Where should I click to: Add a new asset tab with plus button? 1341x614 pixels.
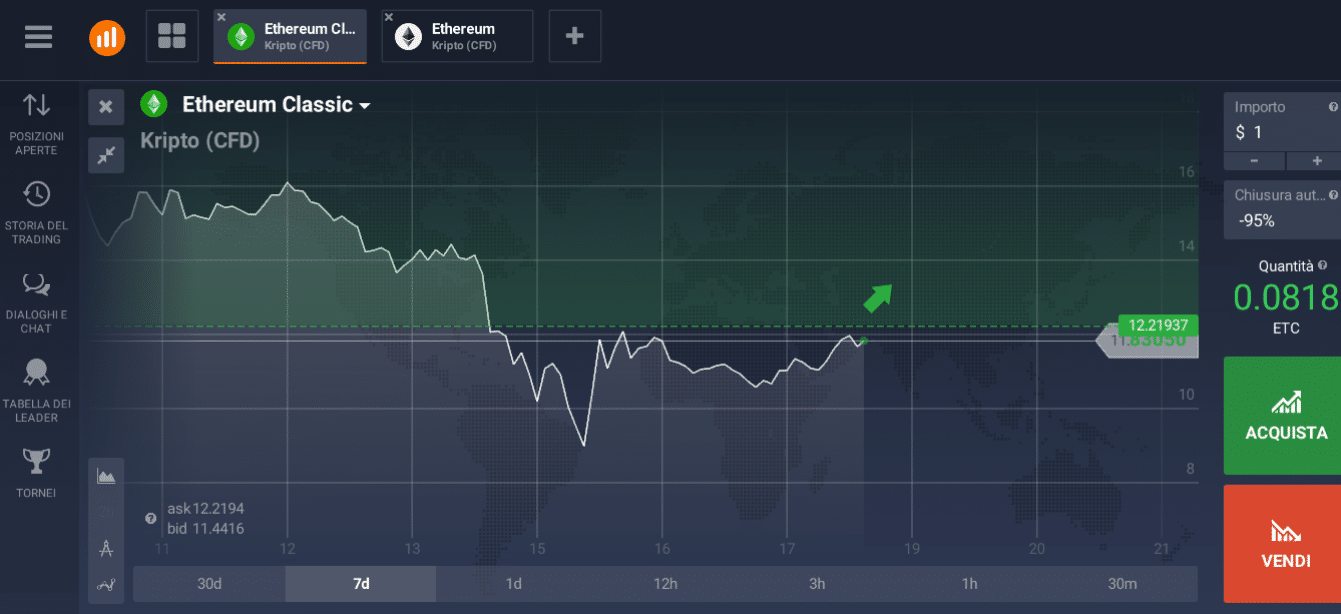point(575,37)
